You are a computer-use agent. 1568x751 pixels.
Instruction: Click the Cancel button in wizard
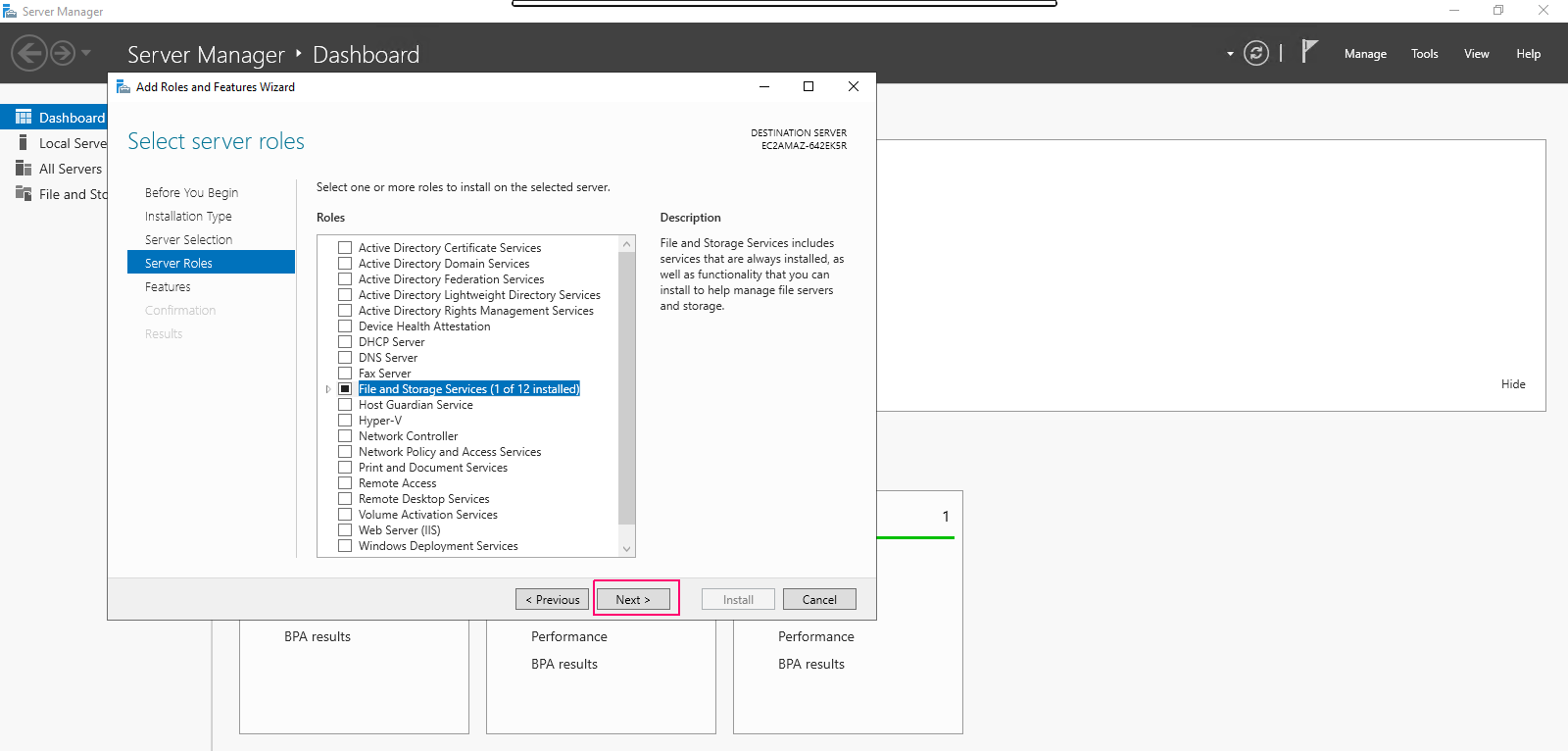(x=819, y=599)
